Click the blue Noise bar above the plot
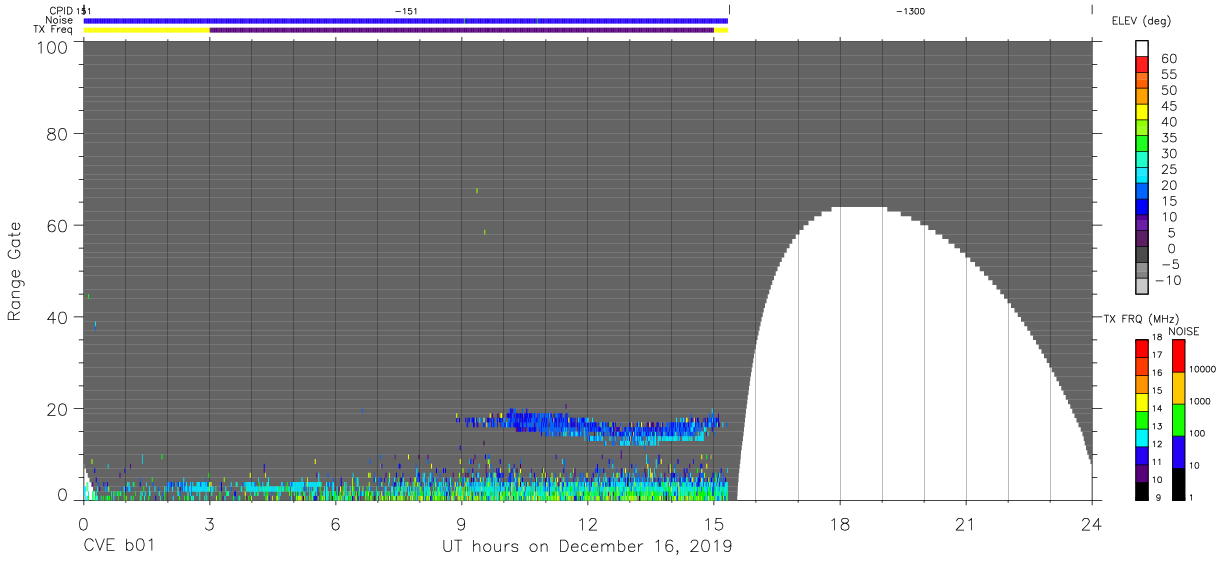This screenshot has width=1228, height=567. [405, 20]
